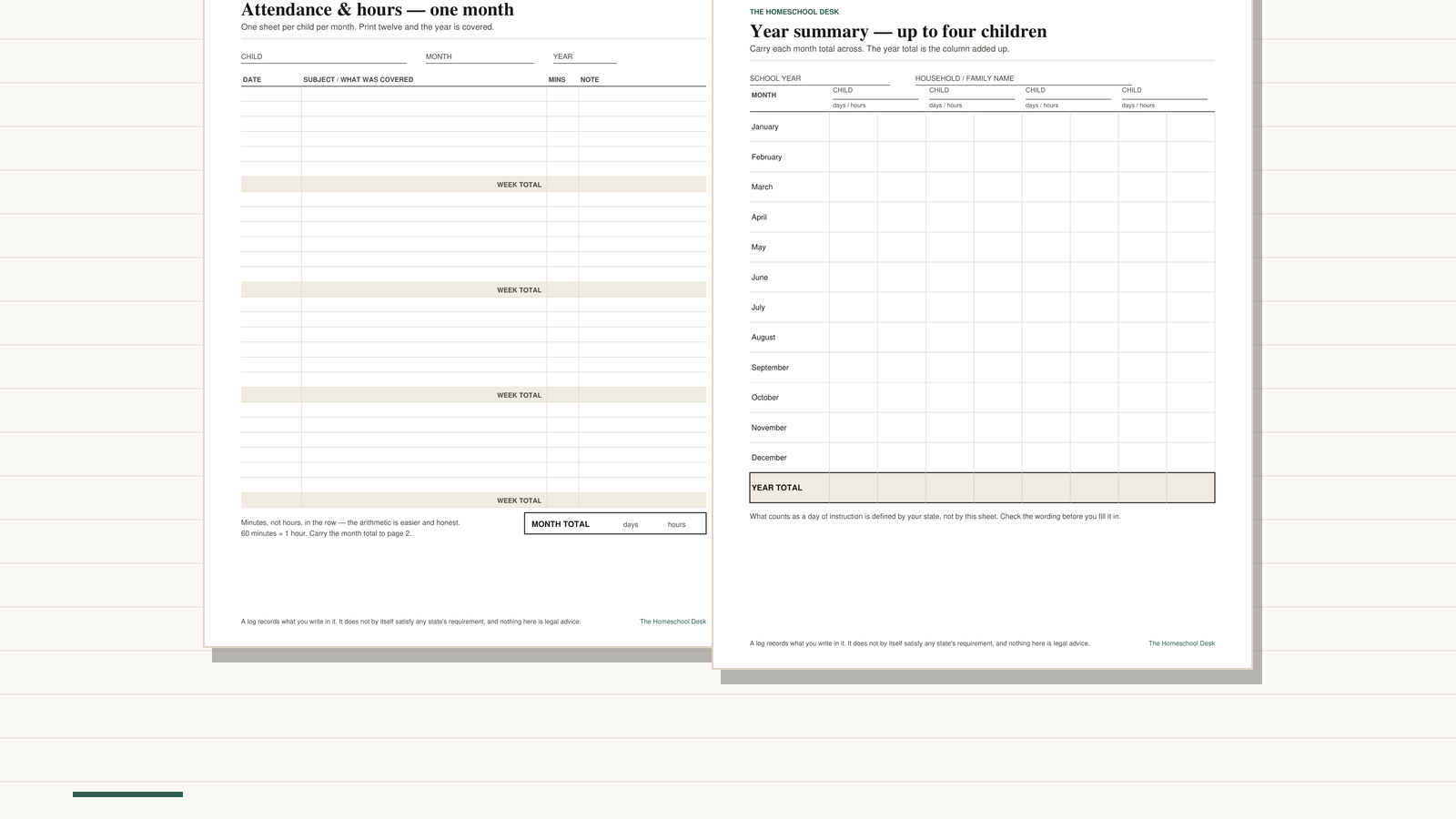This screenshot has height=819, width=1456.
Task: Click the 'THE HOMESCHOOL DESK' header on summary page
Action: 794,12
